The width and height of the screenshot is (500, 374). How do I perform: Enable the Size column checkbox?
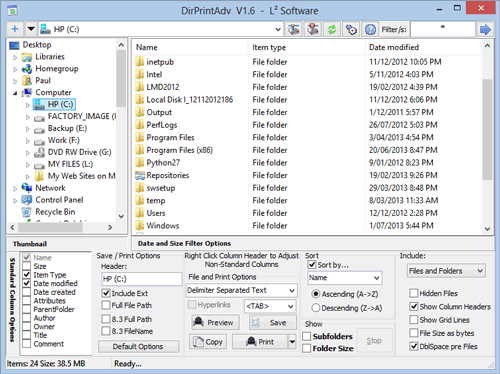point(27,266)
